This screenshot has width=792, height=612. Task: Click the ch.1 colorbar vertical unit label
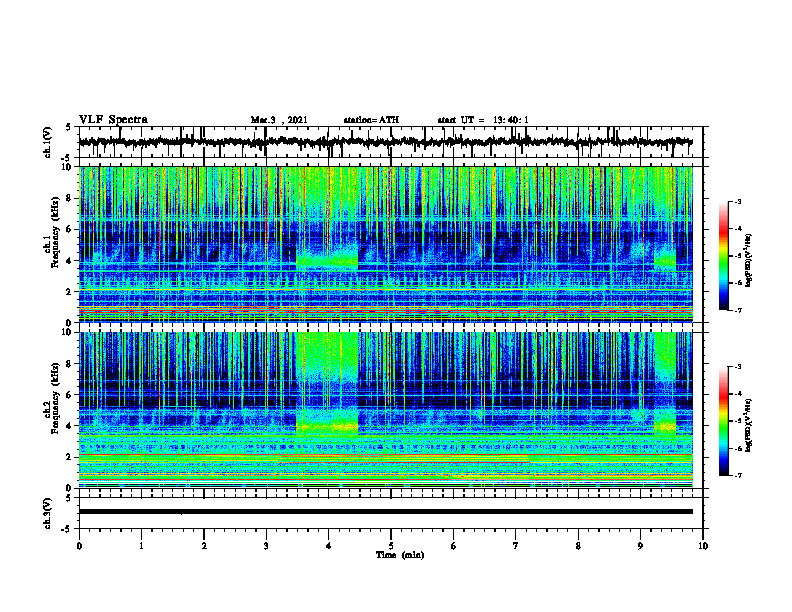click(x=749, y=261)
